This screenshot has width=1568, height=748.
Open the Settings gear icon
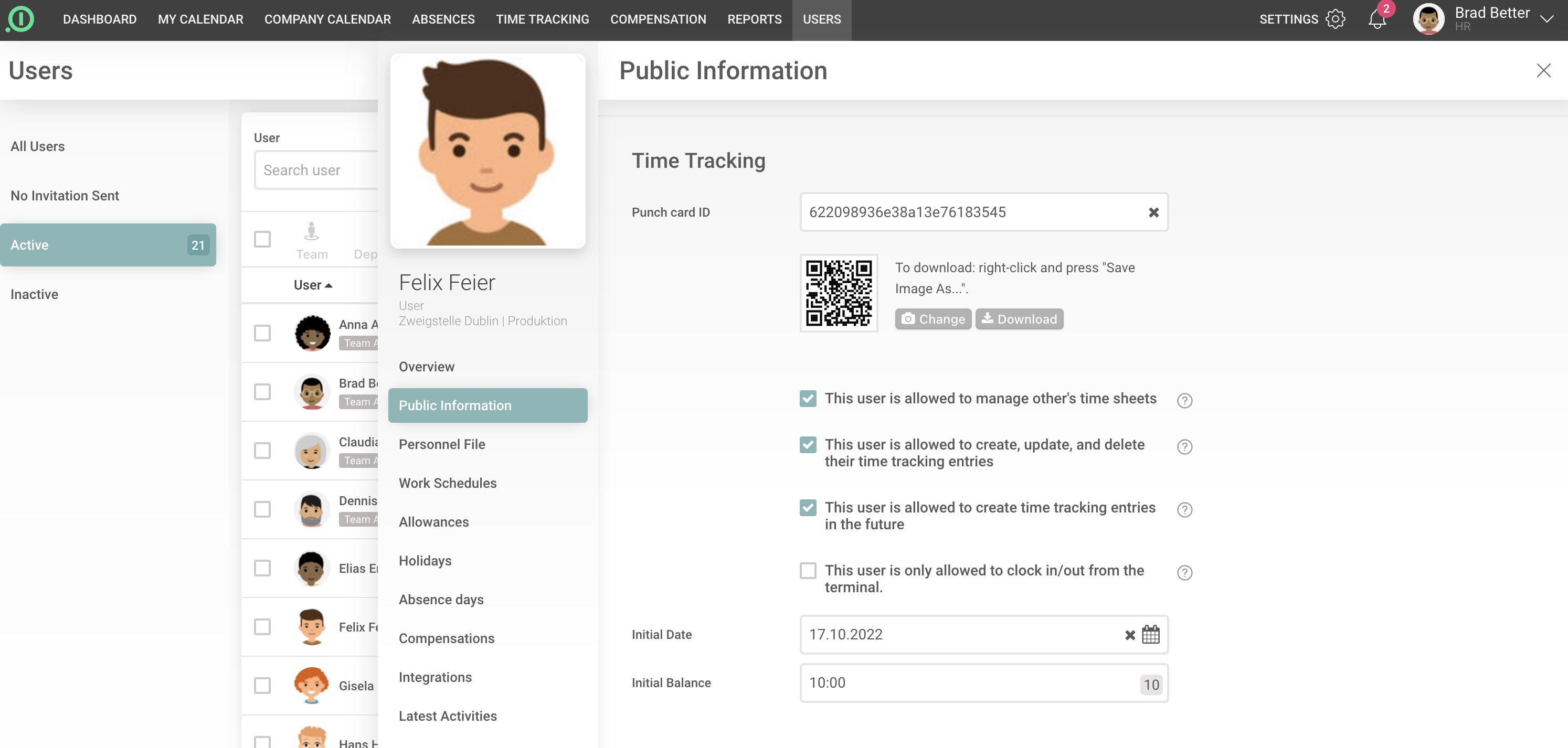(1335, 19)
